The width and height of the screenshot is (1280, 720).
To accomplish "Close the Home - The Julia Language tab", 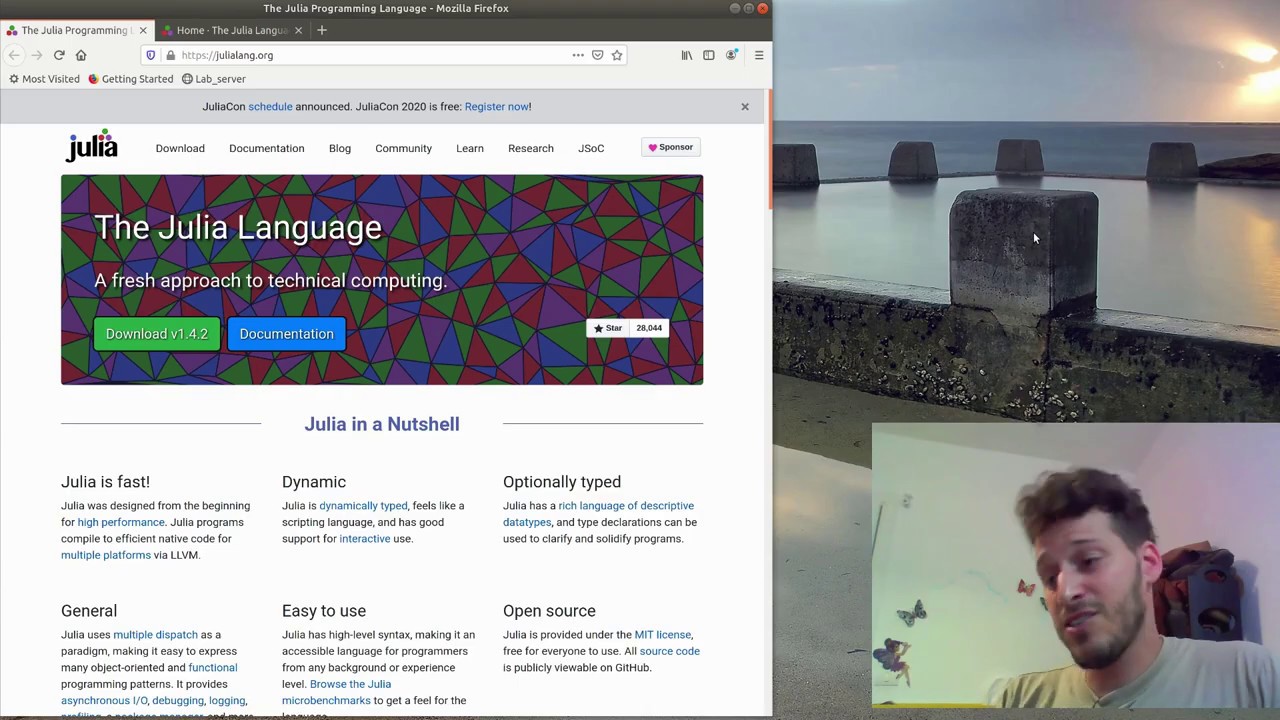I will click(298, 30).
